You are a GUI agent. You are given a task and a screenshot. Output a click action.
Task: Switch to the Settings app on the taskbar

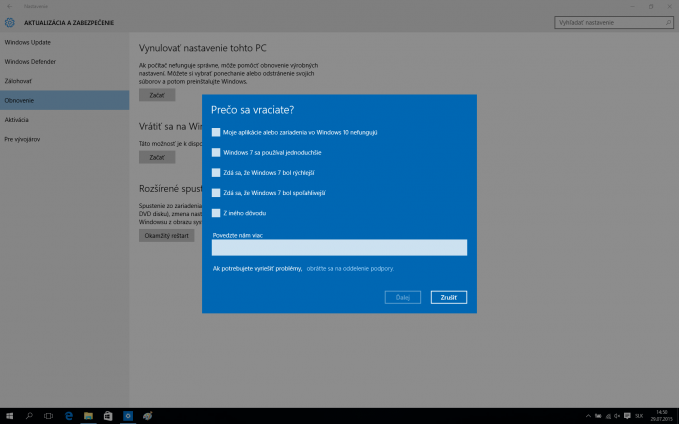tap(128, 416)
